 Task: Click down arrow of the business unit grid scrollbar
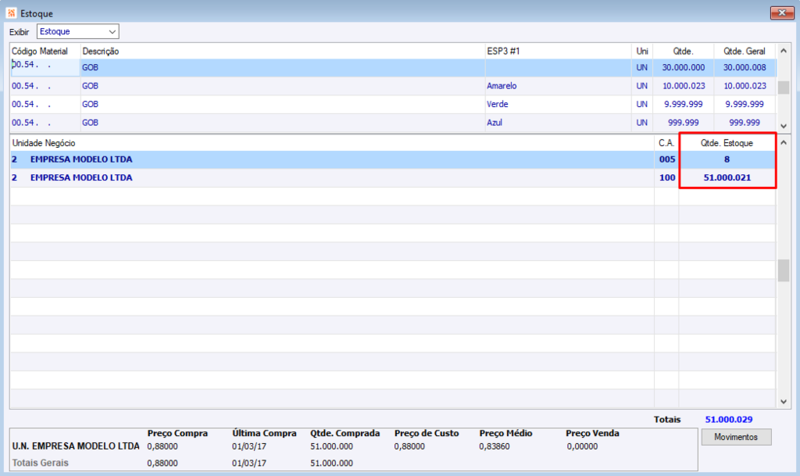pos(784,402)
